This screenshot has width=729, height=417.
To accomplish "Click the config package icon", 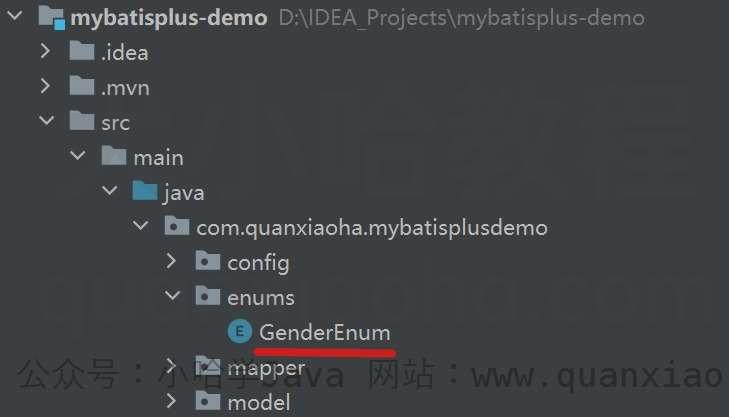I will pyautogui.click(x=207, y=260).
